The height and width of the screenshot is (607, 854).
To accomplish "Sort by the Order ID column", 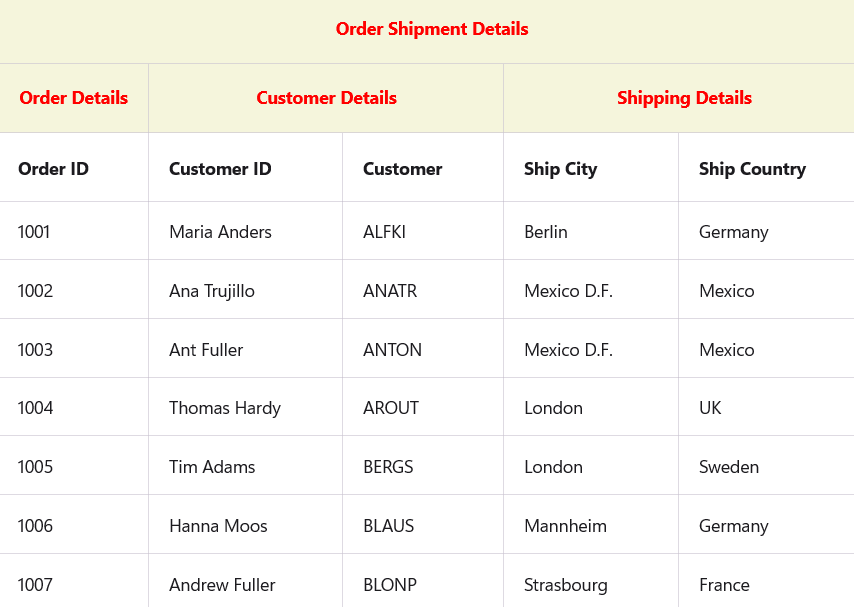I will (x=54, y=169).
